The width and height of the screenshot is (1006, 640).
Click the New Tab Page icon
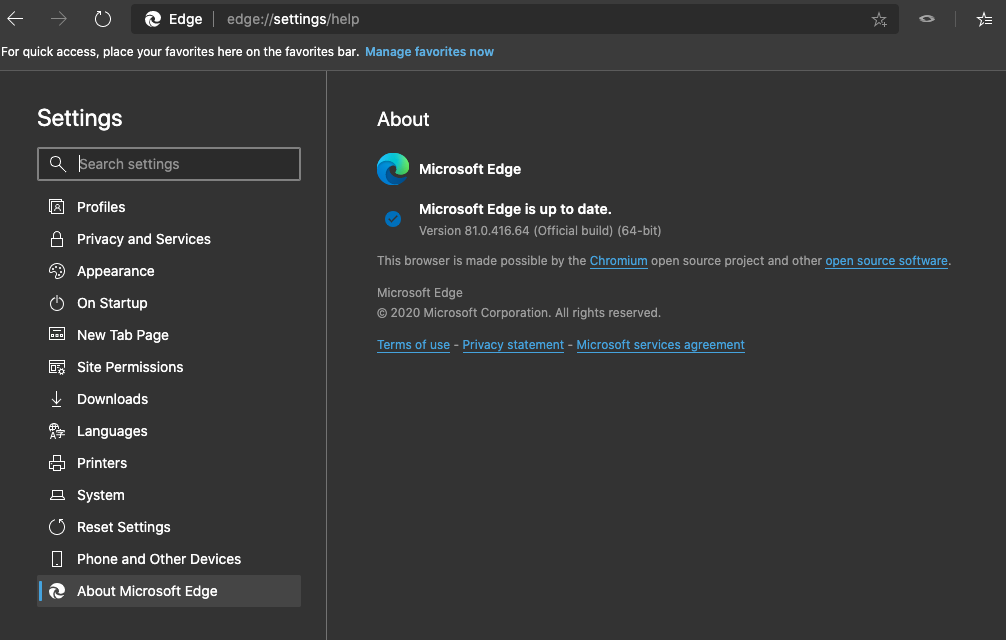pos(56,334)
